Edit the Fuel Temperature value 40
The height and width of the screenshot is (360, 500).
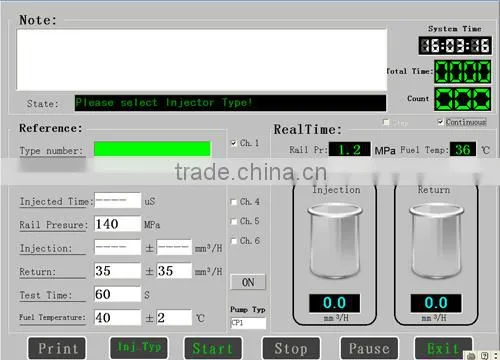(118, 317)
